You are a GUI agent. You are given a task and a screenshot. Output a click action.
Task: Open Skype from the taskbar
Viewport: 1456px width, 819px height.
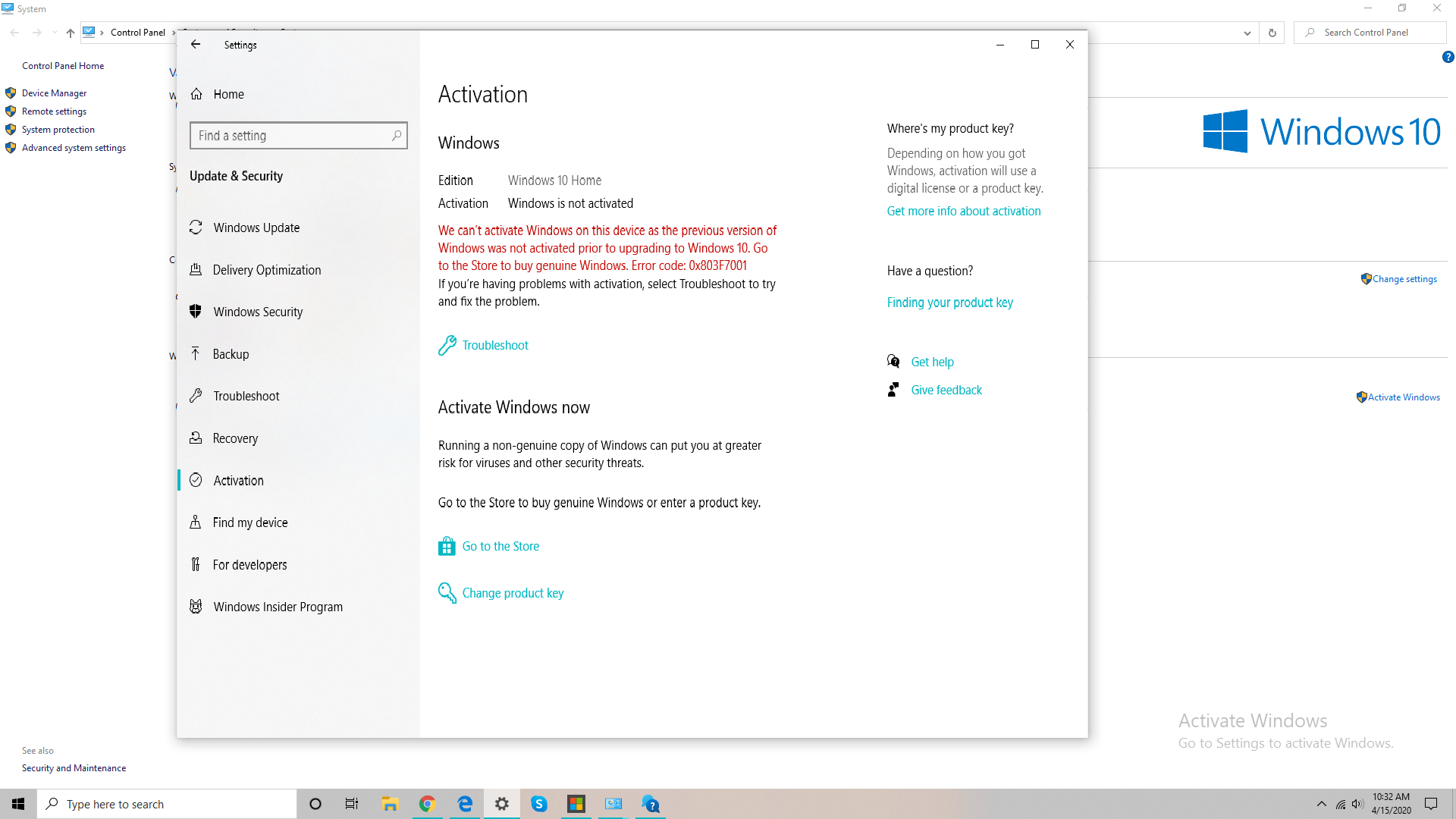(539, 804)
